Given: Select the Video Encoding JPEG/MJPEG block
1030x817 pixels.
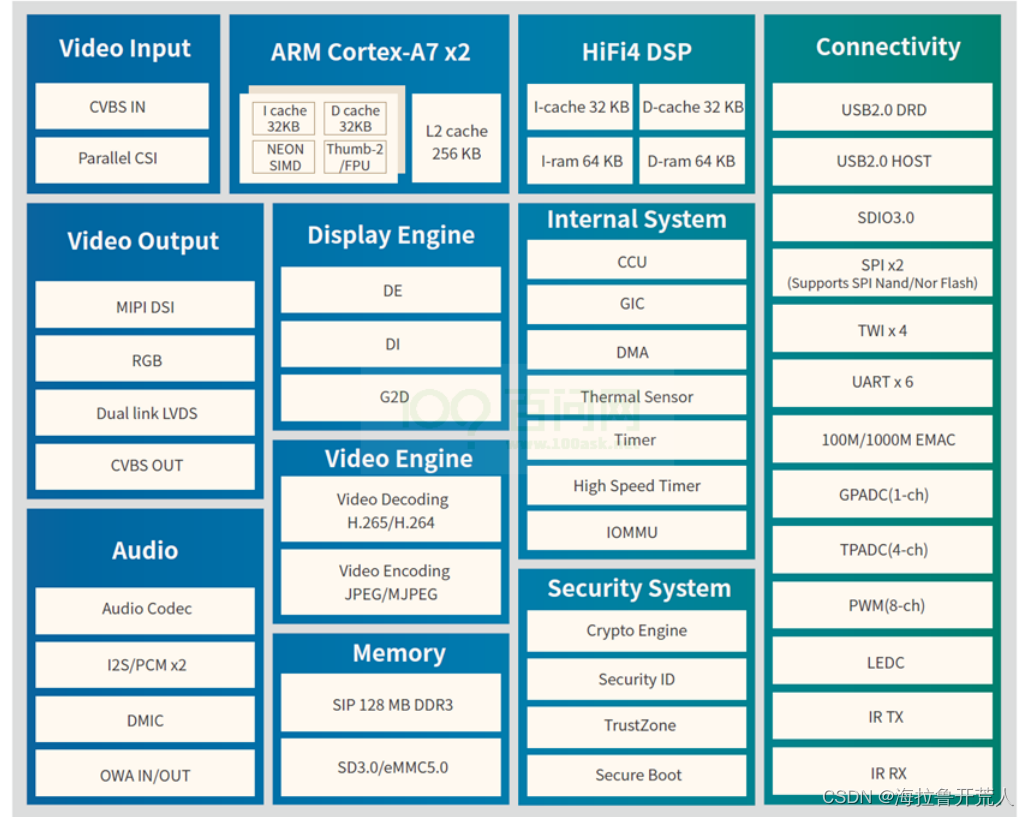Looking at the screenshot, I should coord(391,582).
